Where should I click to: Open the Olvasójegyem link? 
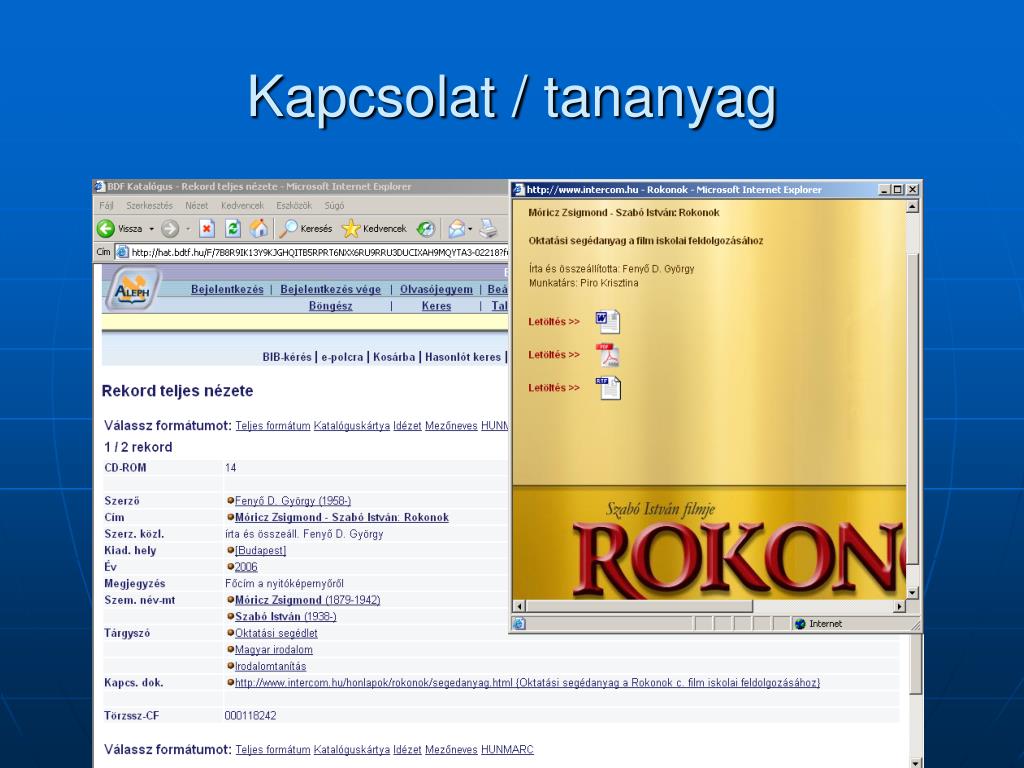436,289
